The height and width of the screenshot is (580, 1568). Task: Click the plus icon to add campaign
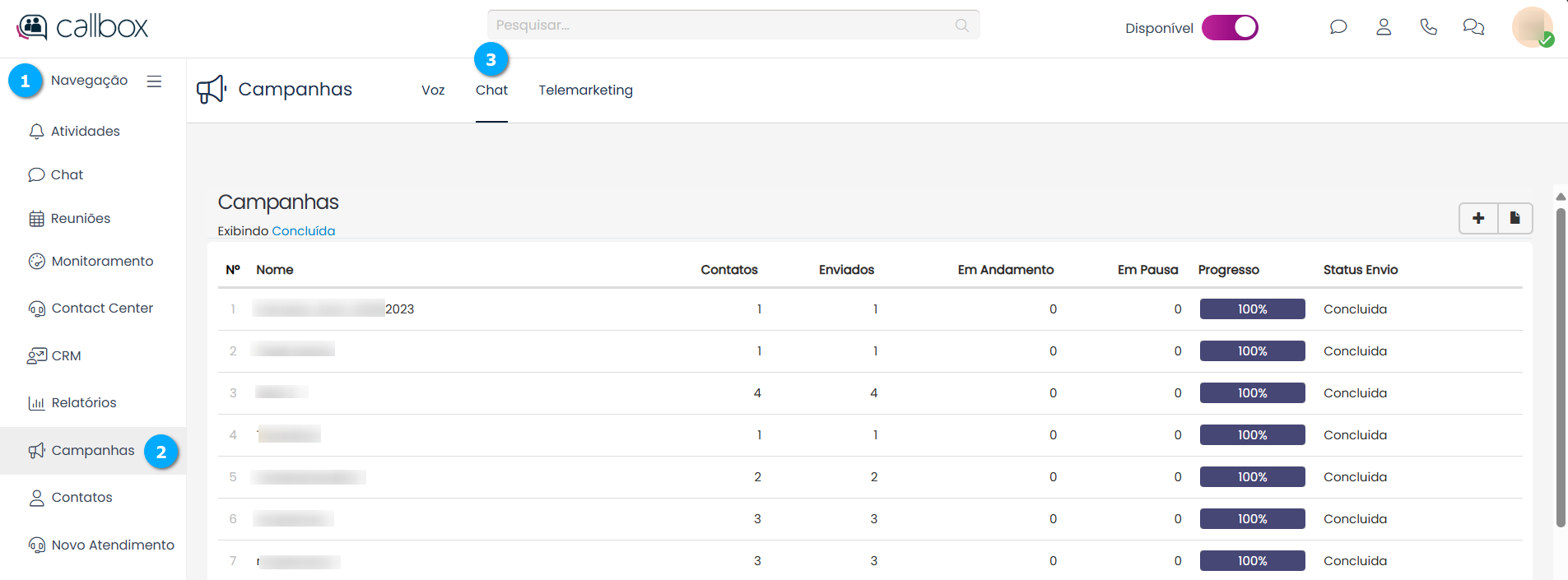tap(1478, 218)
